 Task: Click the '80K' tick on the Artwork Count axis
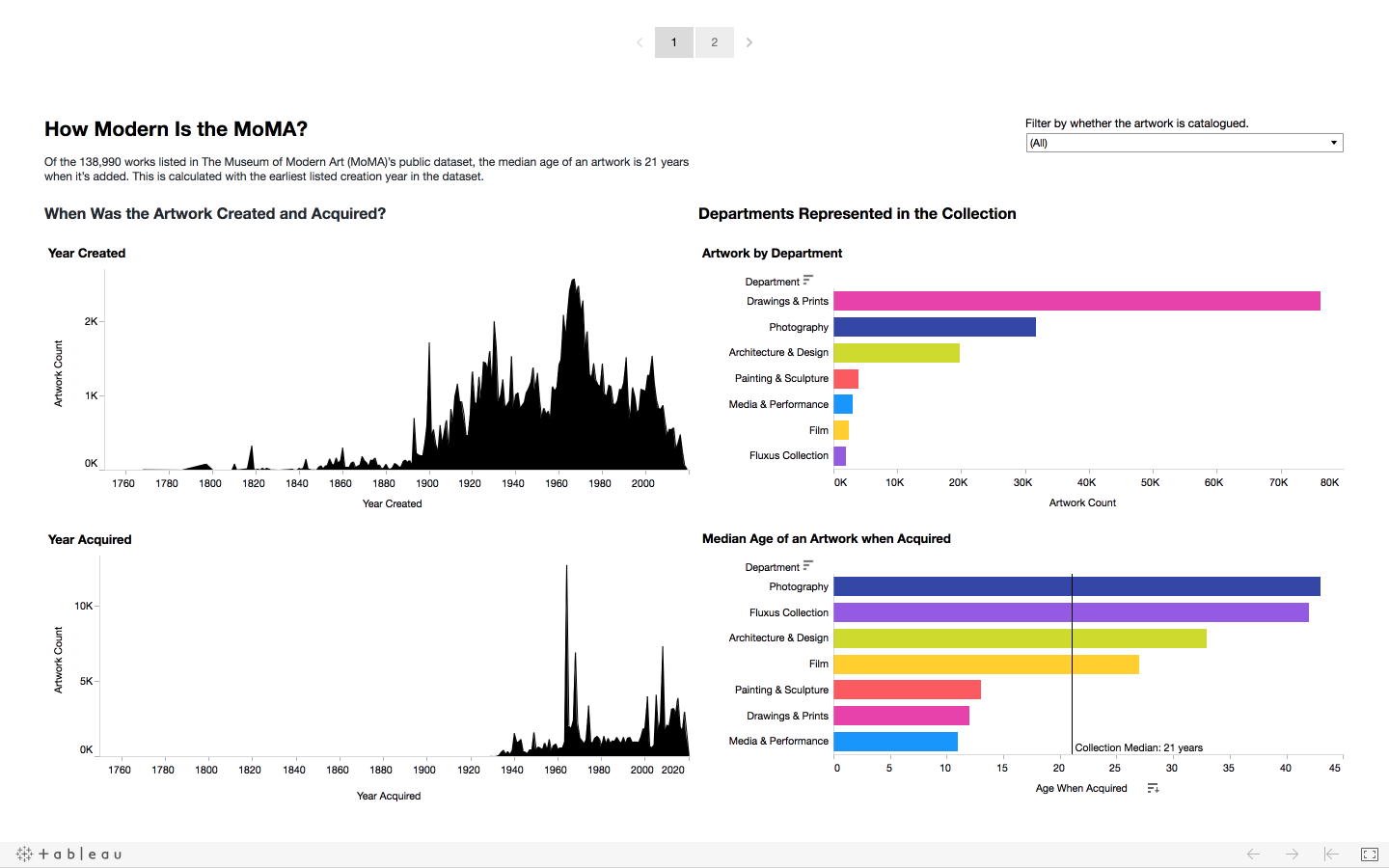(1329, 482)
